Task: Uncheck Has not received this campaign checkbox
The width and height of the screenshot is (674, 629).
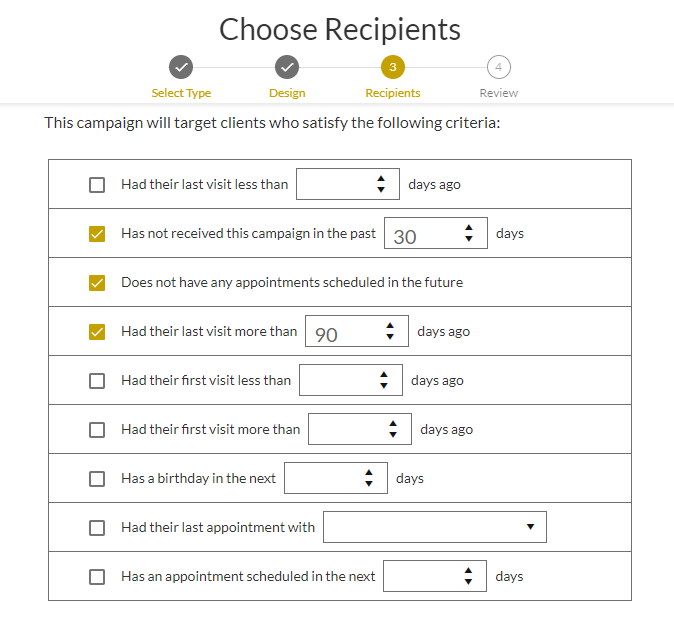Action: [x=97, y=234]
